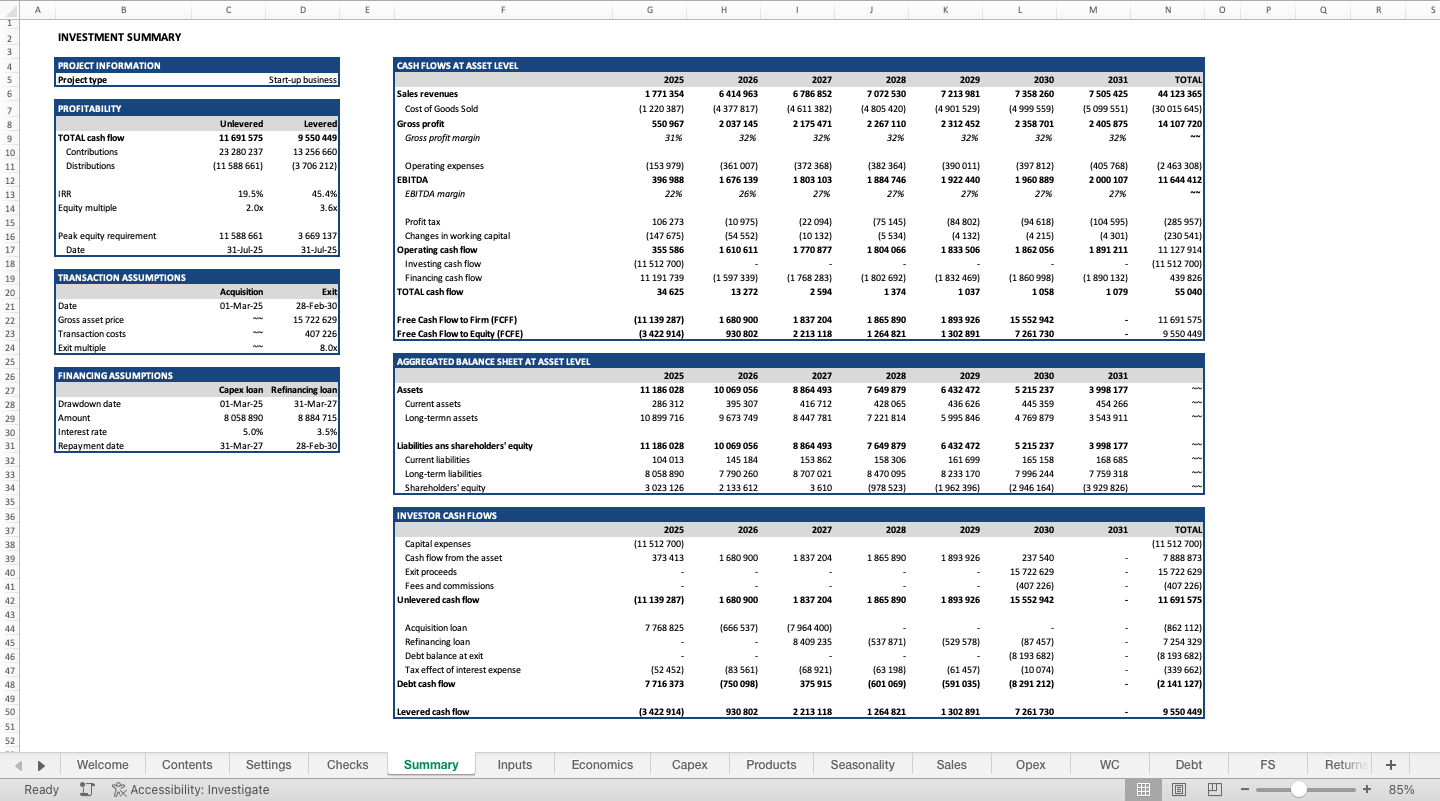Open the Settings sheet tab
The width and height of the screenshot is (1440, 801).
(x=268, y=765)
